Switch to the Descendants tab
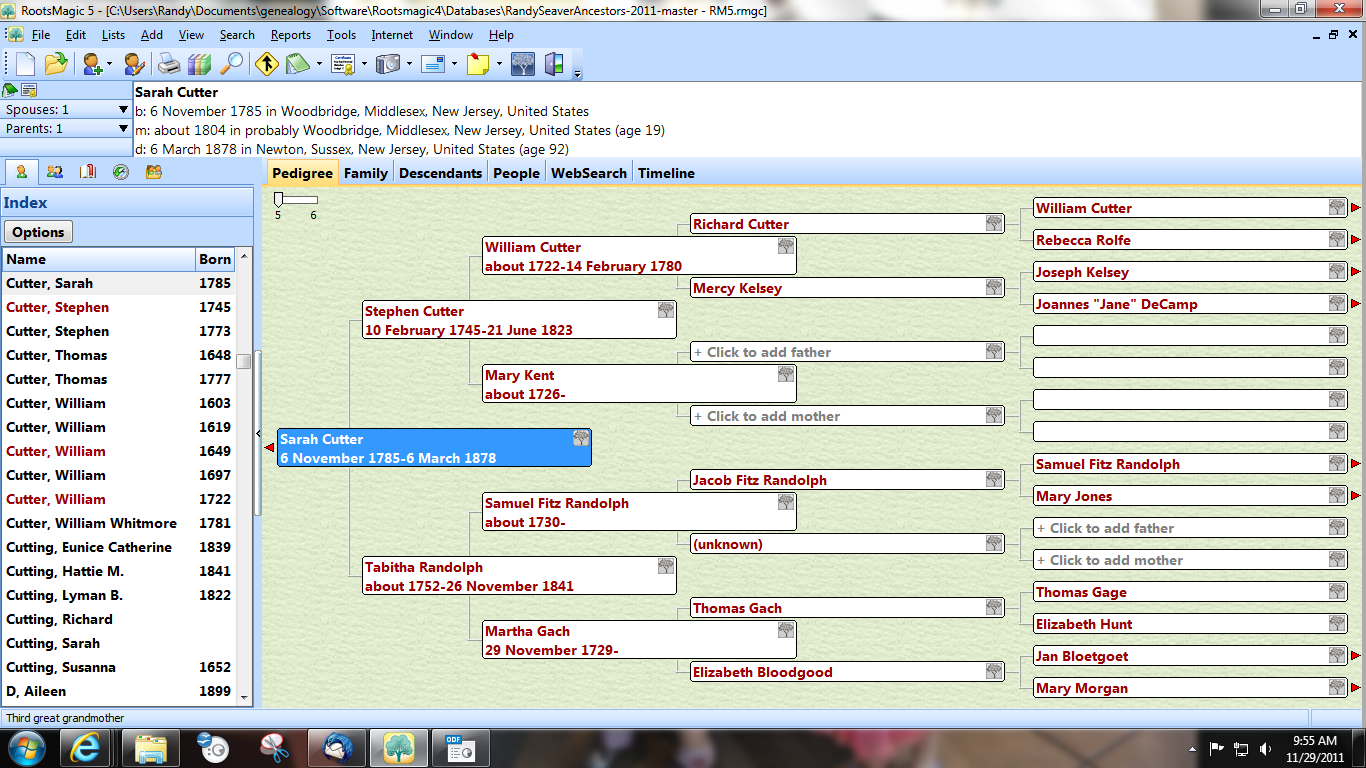Screen dimensions: 1366x768 click(440, 172)
